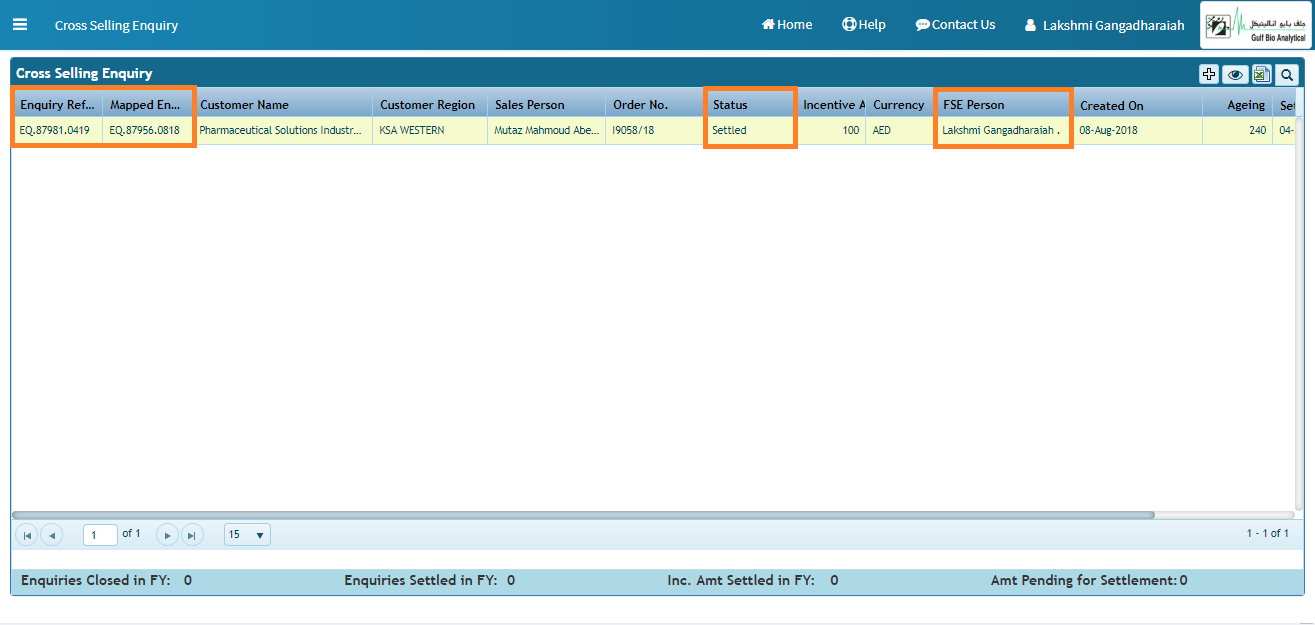Image resolution: width=1315 pixels, height=625 pixels.
Task: Go to the last results page
Action: tap(192, 535)
